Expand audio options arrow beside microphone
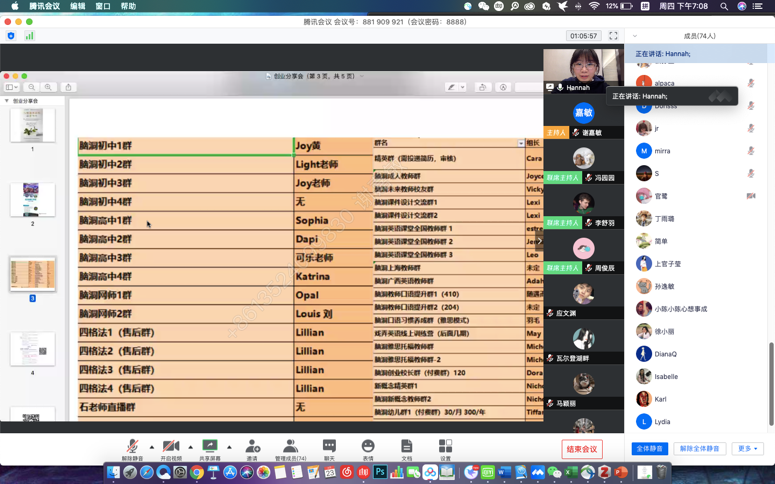Image resolution: width=775 pixels, height=484 pixels. pos(152,447)
